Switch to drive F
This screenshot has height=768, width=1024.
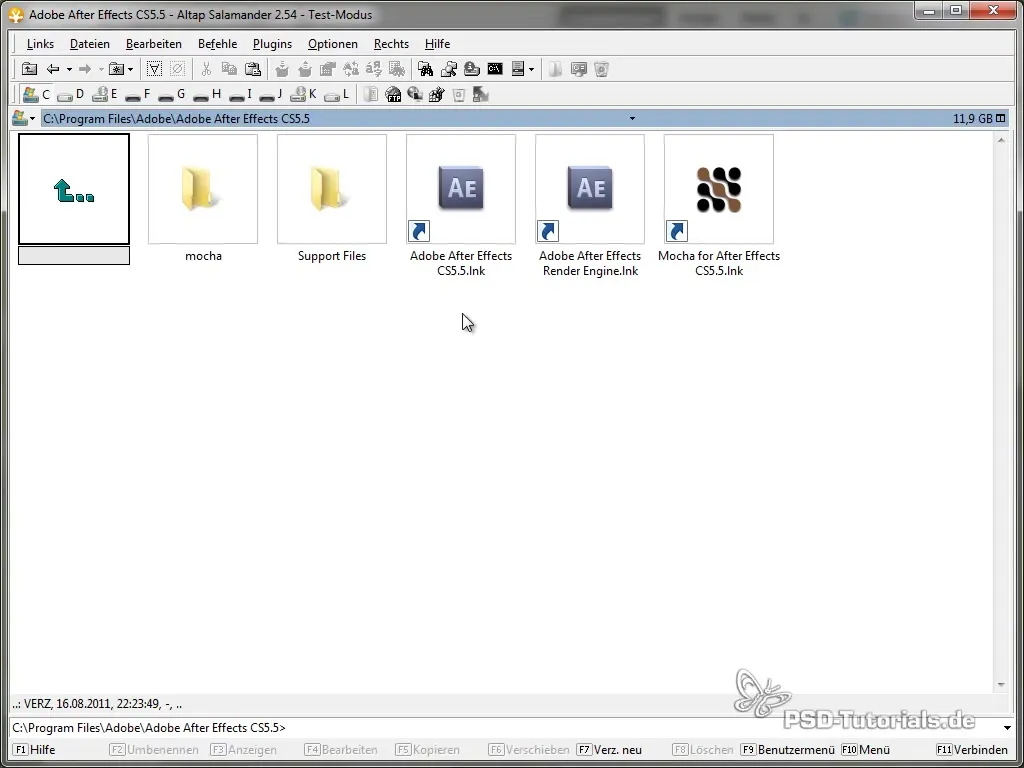point(138,95)
